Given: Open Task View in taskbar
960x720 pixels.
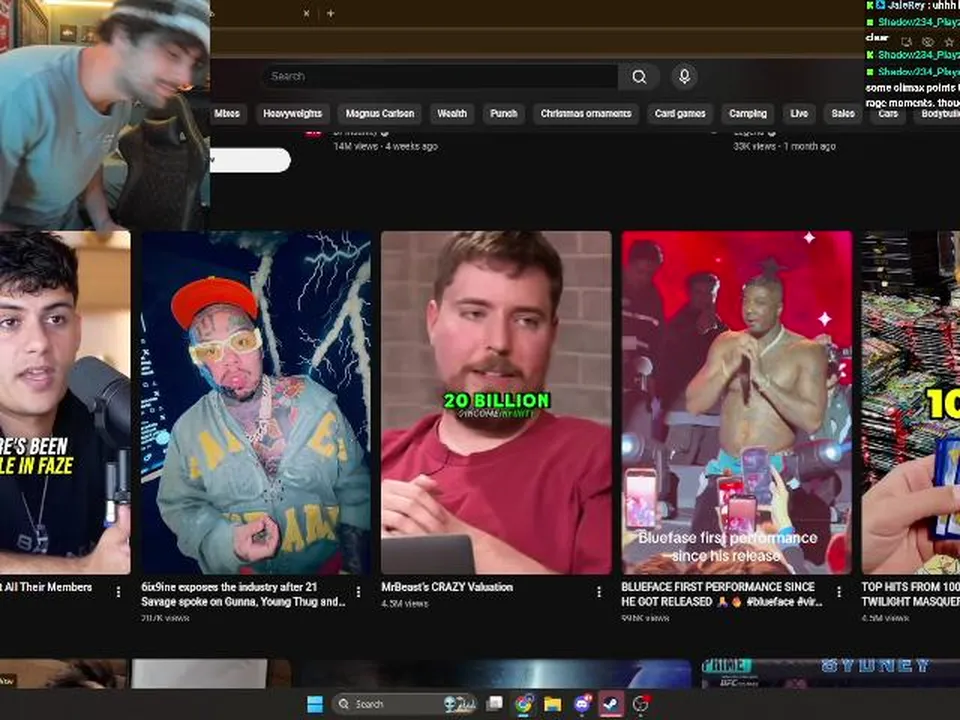Looking at the screenshot, I should (494, 704).
